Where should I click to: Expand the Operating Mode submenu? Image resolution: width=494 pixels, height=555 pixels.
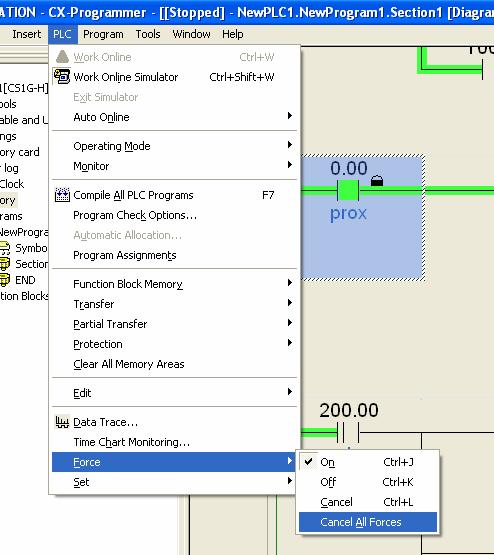[x=174, y=146]
